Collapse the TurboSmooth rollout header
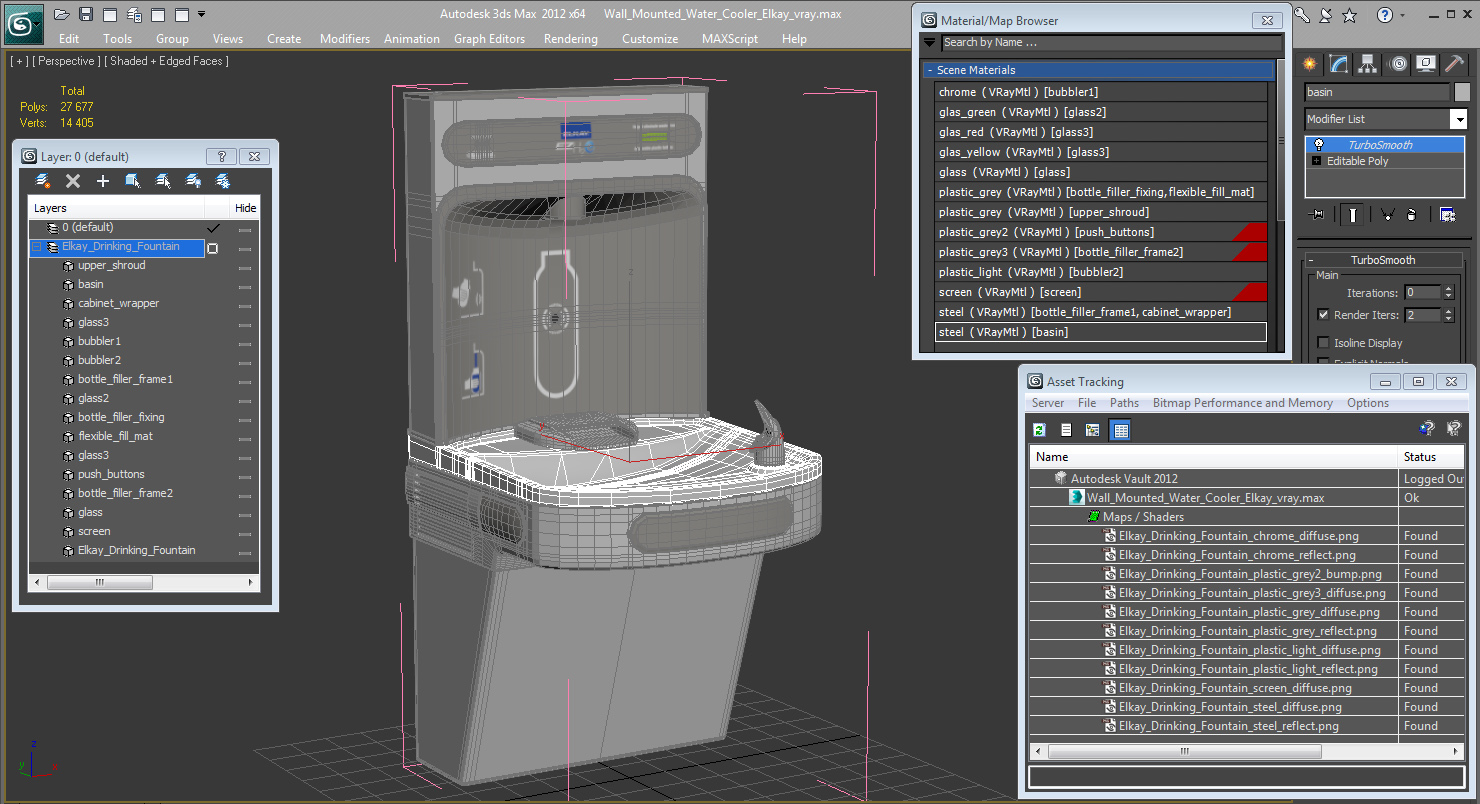The image size is (1480, 804). 1383,260
